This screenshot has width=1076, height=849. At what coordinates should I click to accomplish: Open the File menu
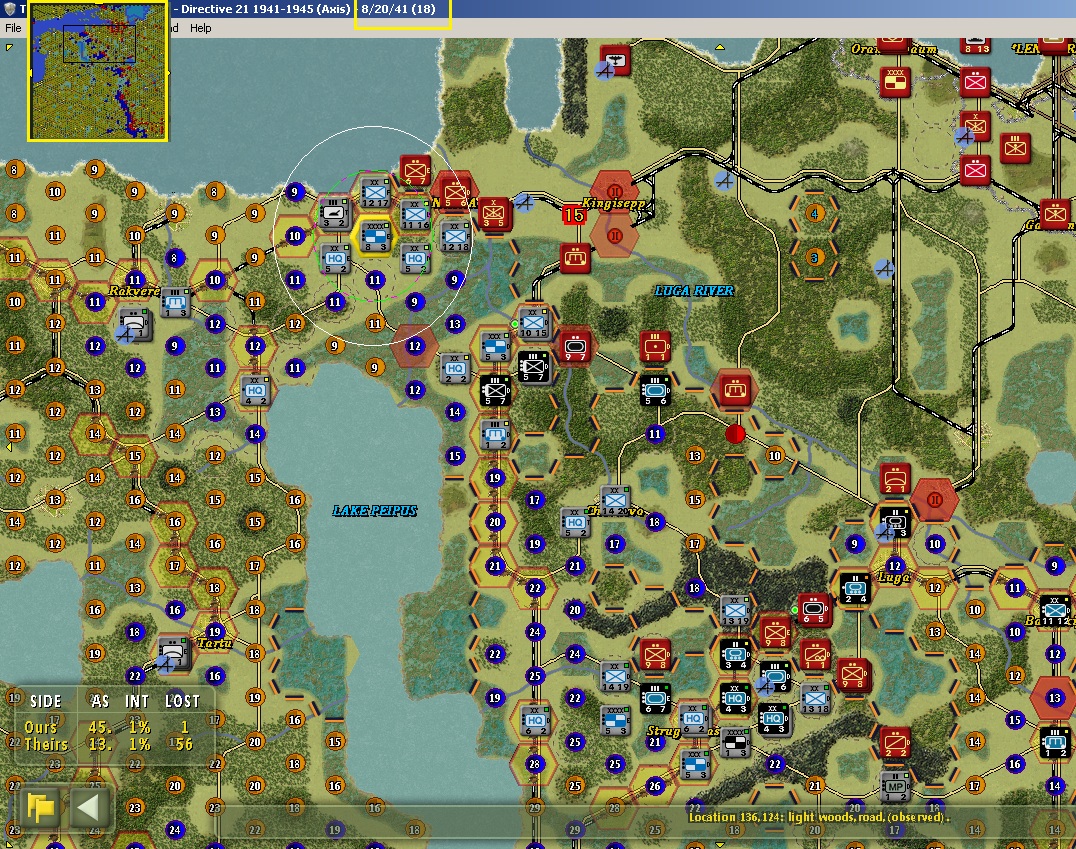coord(13,28)
